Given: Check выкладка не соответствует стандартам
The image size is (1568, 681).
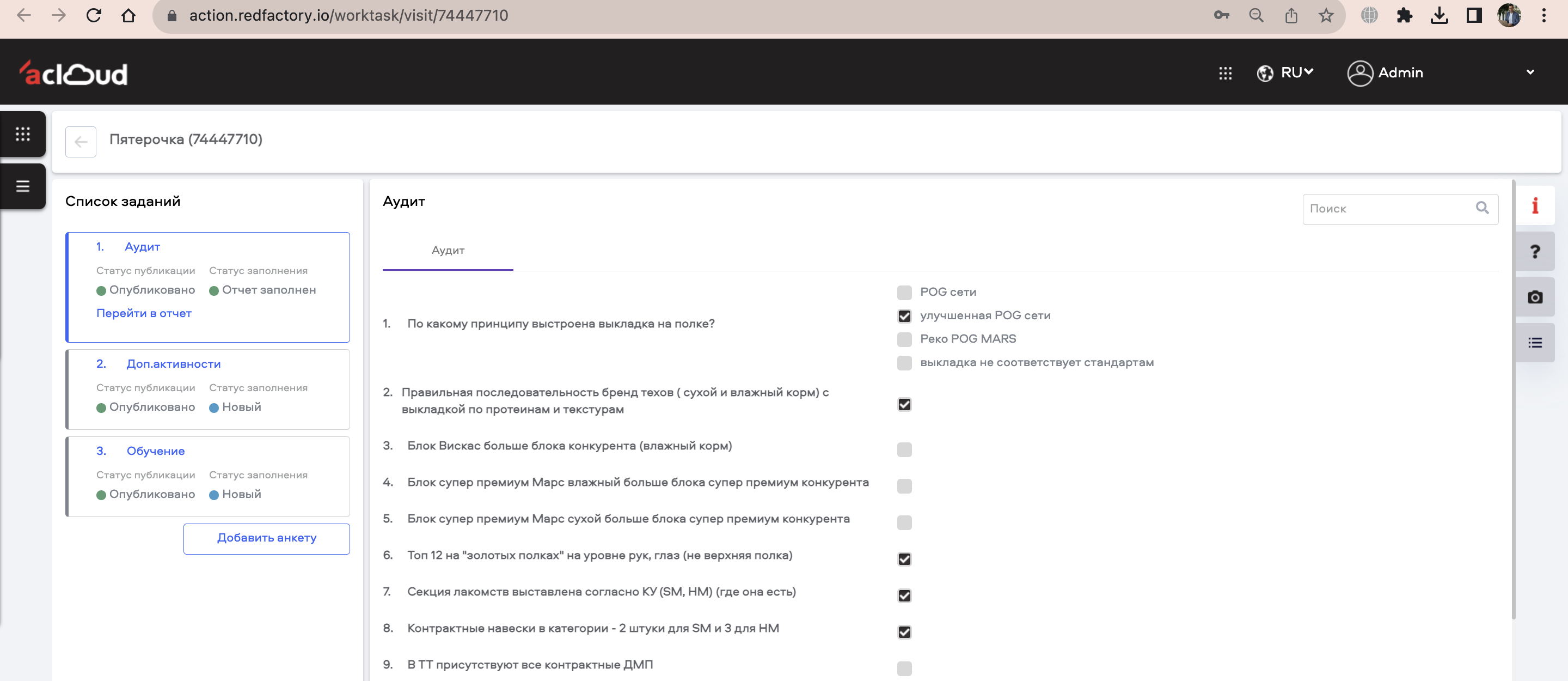Looking at the screenshot, I should 904,363.
